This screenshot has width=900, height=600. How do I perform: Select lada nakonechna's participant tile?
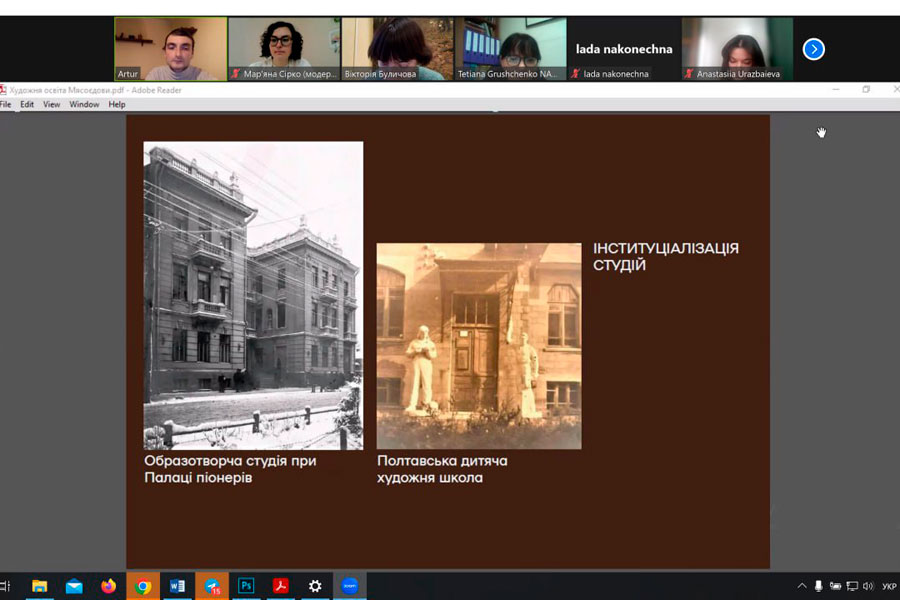click(624, 49)
